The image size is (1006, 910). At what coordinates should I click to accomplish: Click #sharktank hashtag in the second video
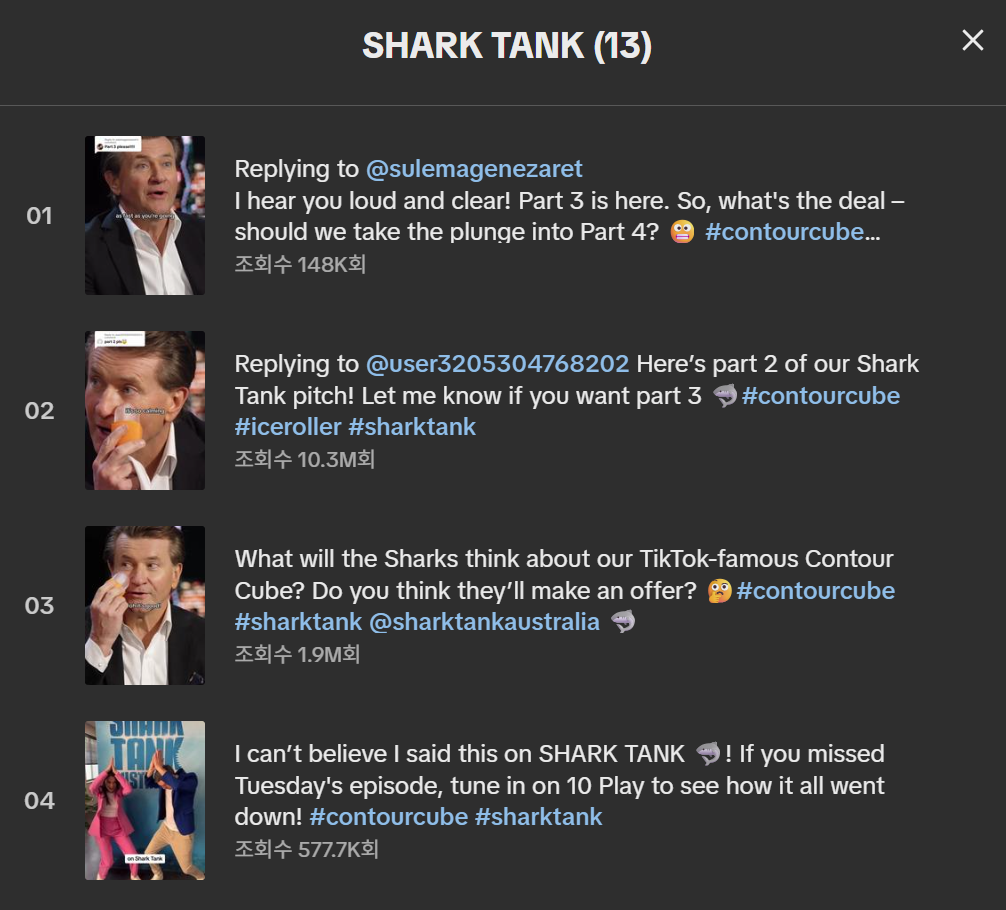click(x=412, y=428)
